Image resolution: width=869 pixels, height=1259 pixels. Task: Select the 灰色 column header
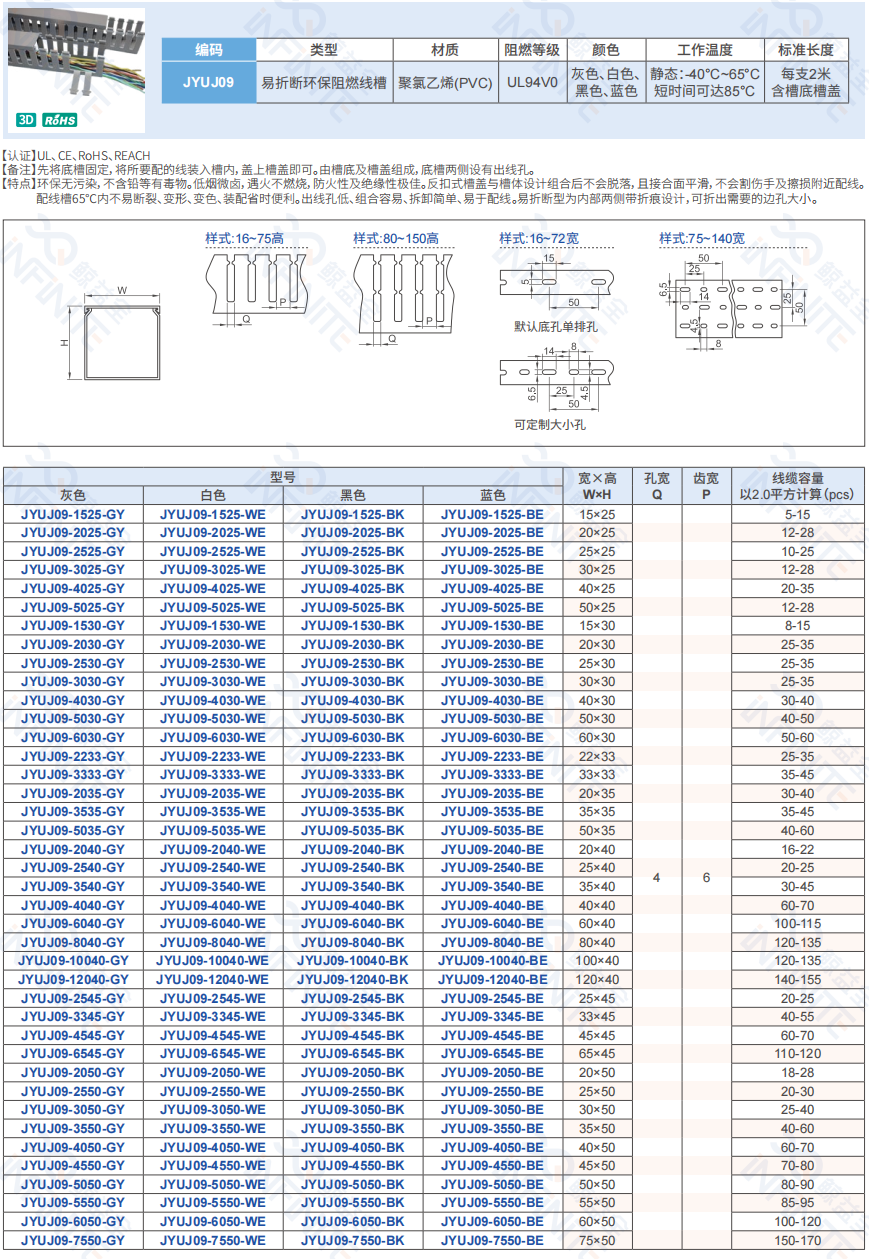click(x=73, y=495)
